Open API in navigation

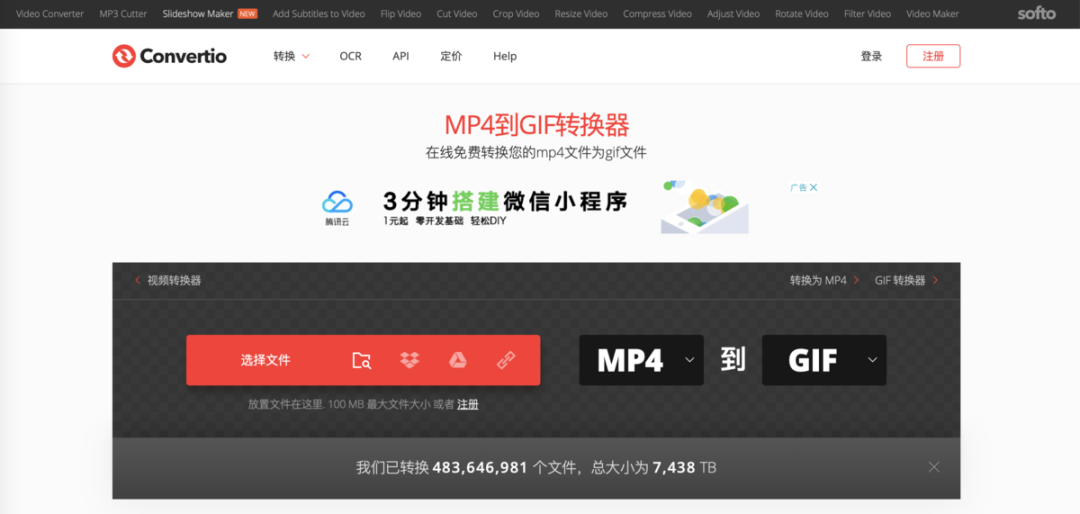401,56
